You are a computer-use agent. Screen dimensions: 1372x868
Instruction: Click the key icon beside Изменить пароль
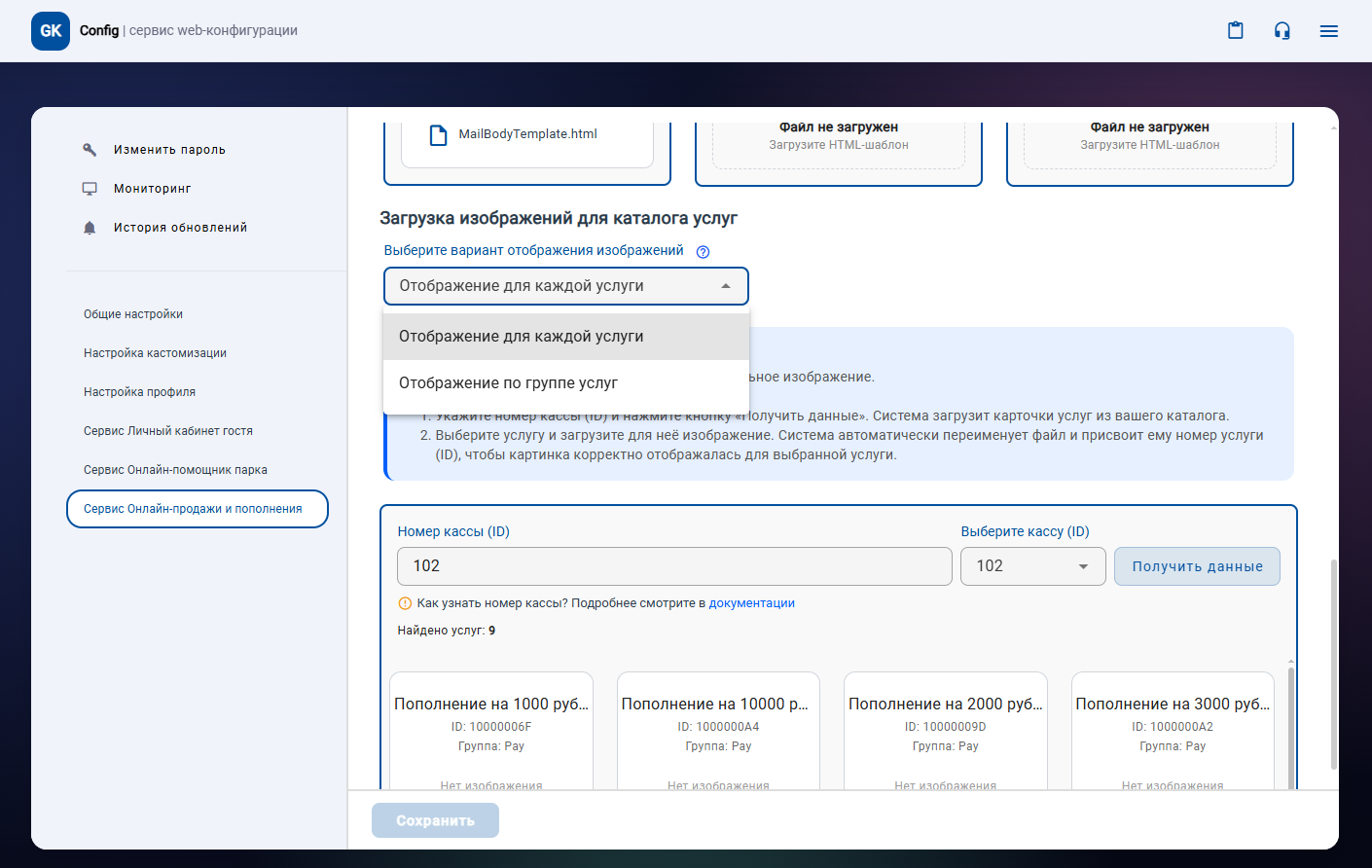(x=90, y=150)
